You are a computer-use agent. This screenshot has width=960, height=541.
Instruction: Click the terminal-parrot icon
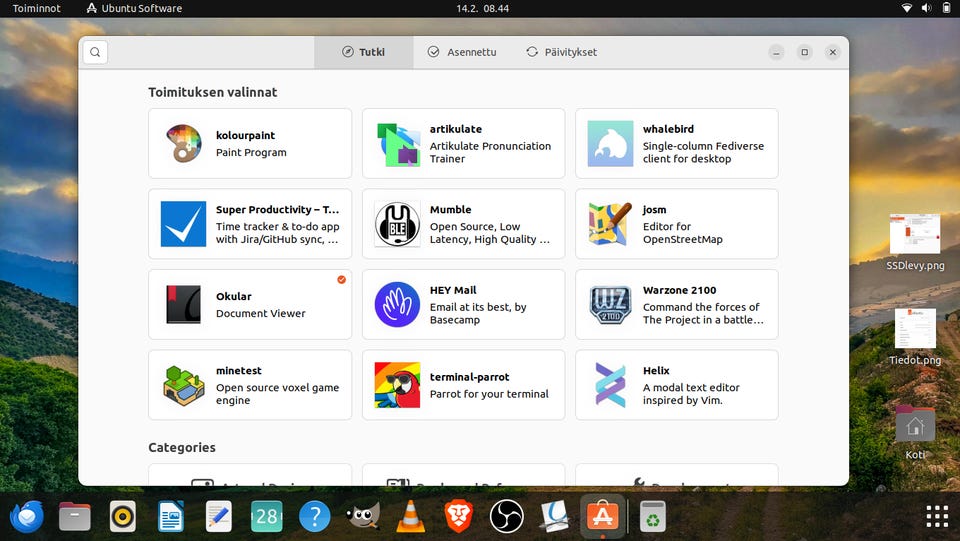coord(397,385)
